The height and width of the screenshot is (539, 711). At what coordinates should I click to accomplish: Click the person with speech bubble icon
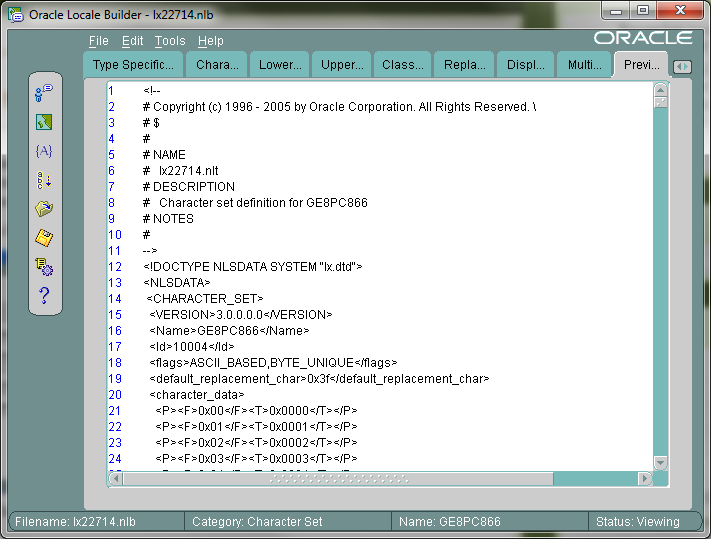click(x=44, y=93)
